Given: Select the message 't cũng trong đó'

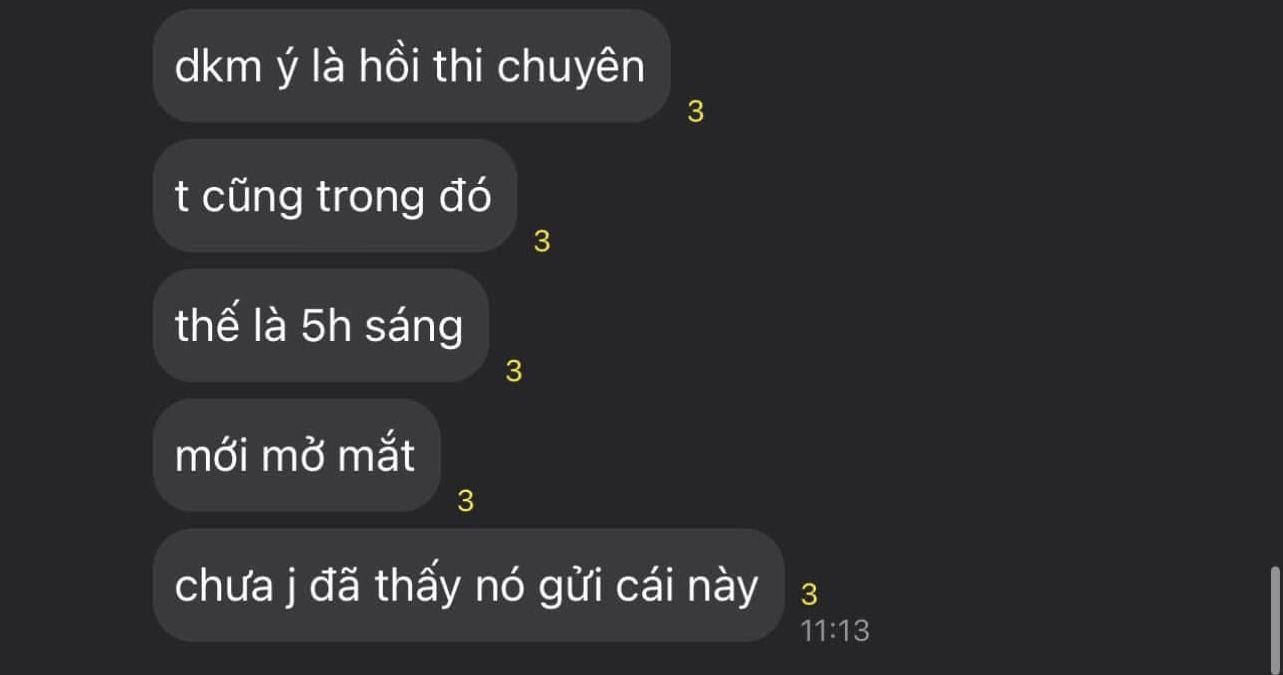Looking at the screenshot, I should tap(334, 196).
